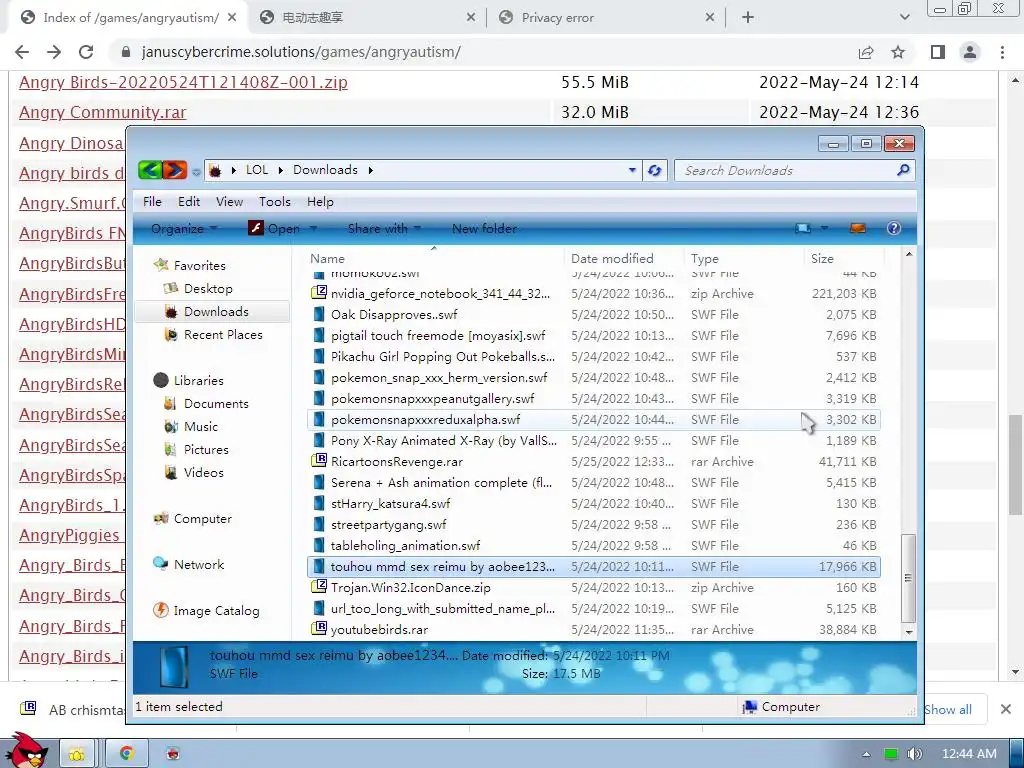The image size is (1024, 768).
Task: Open the Organize dropdown
Action: tap(184, 229)
